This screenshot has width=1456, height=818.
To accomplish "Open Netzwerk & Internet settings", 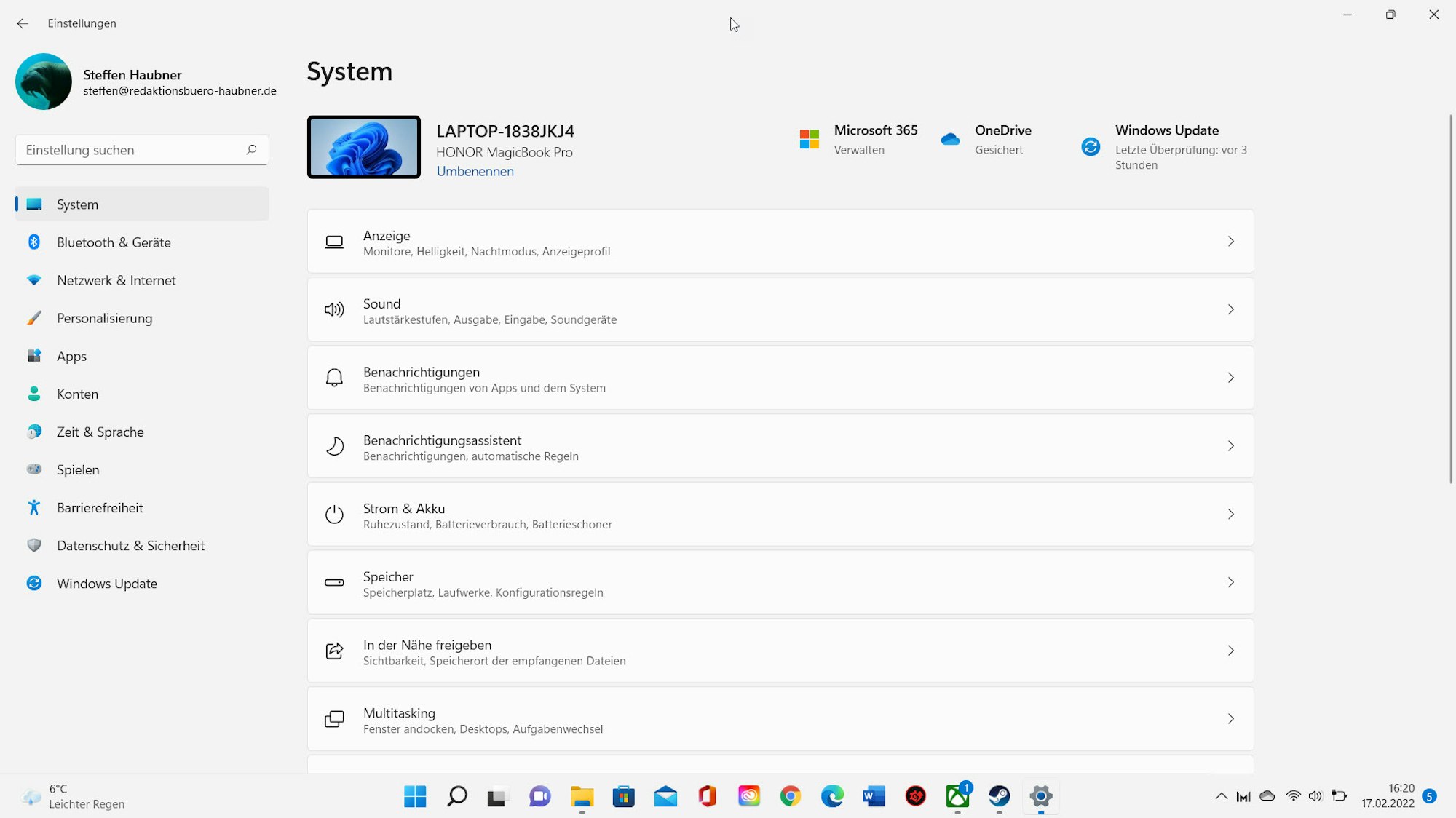I will click(116, 280).
